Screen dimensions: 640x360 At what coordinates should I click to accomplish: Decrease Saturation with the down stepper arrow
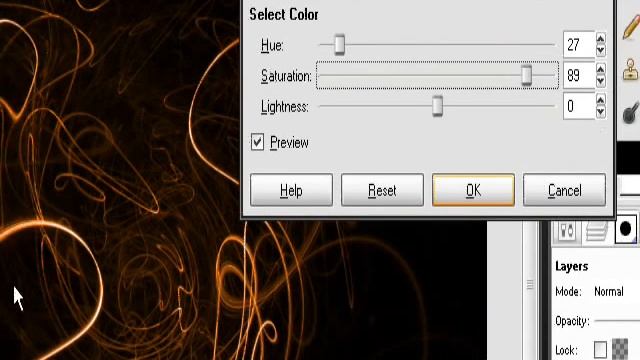(x=600, y=81)
